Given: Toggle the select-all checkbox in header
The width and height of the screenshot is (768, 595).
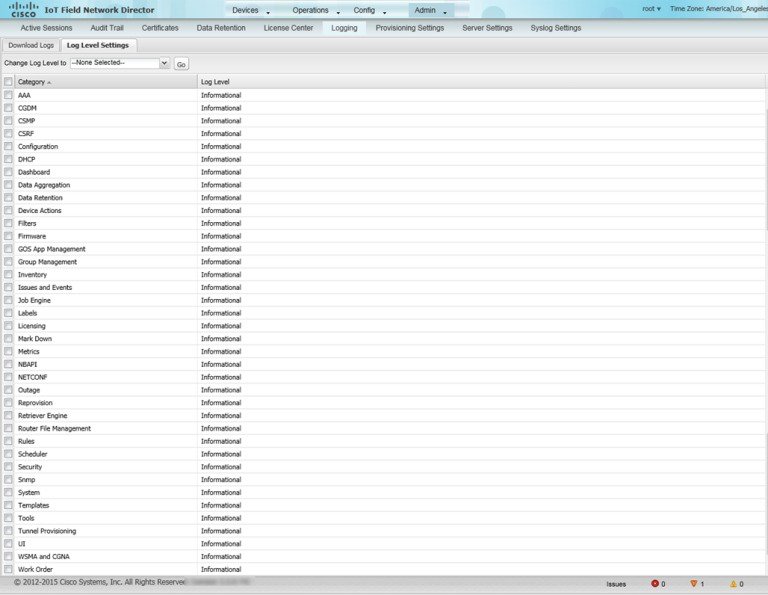Looking at the screenshot, I should [x=8, y=82].
